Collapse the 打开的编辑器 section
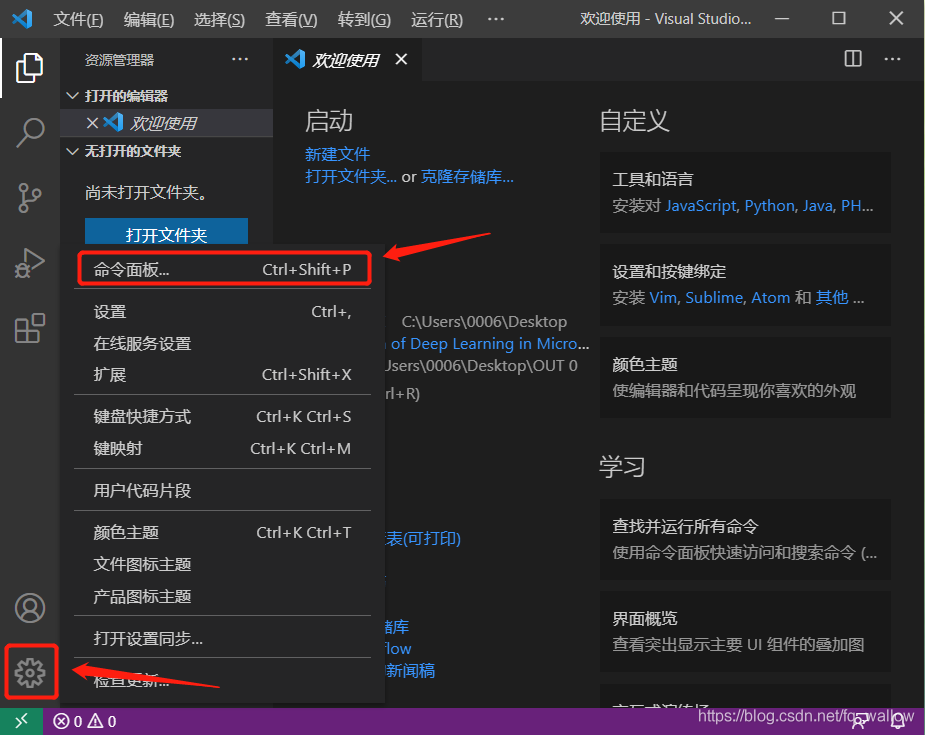The height and width of the screenshot is (735, 925). pos(73,96)
